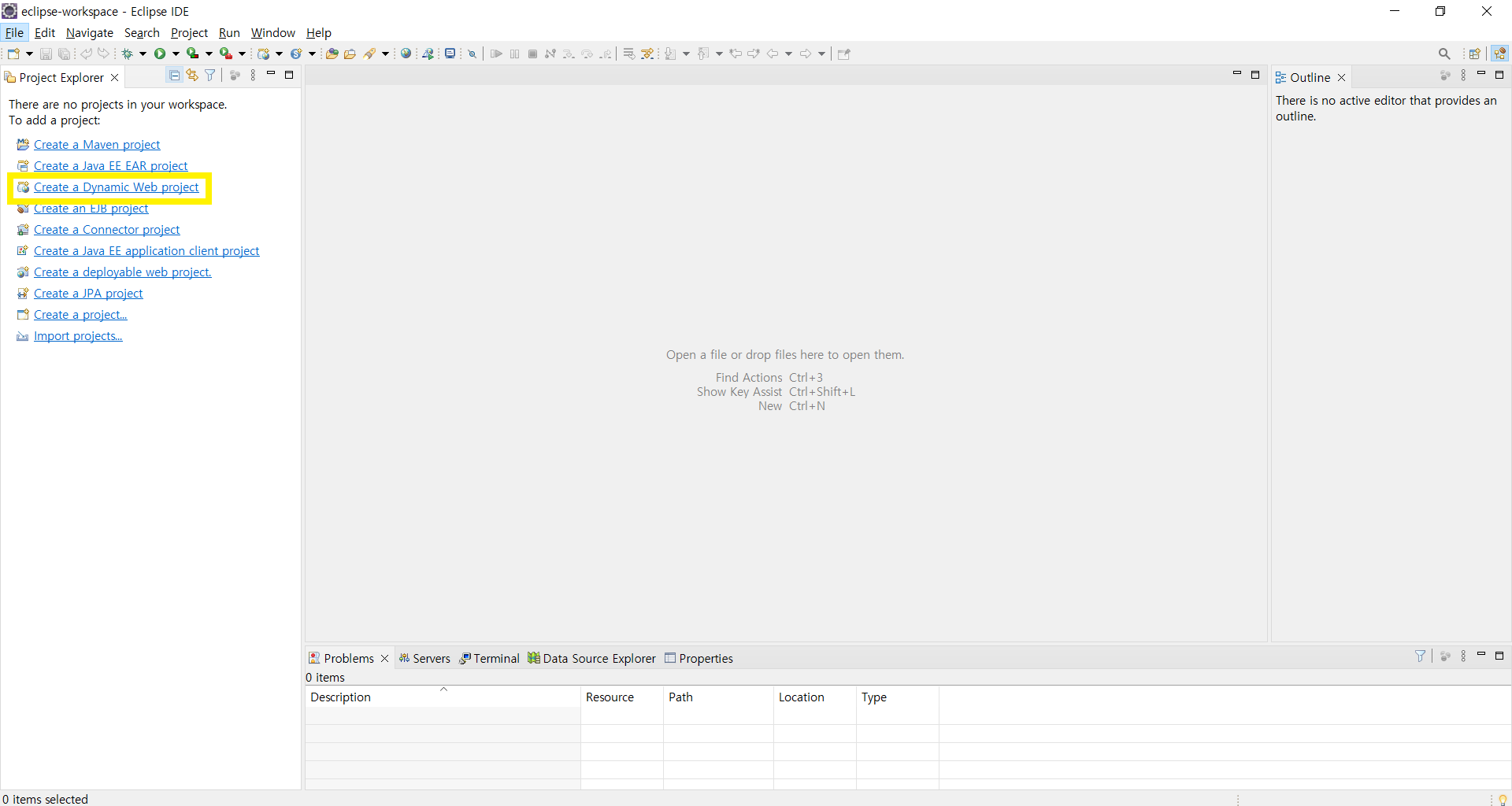Open the Help menu
Image resolution: width=1512 pixels, height=806 pixels.
(319, 32)
